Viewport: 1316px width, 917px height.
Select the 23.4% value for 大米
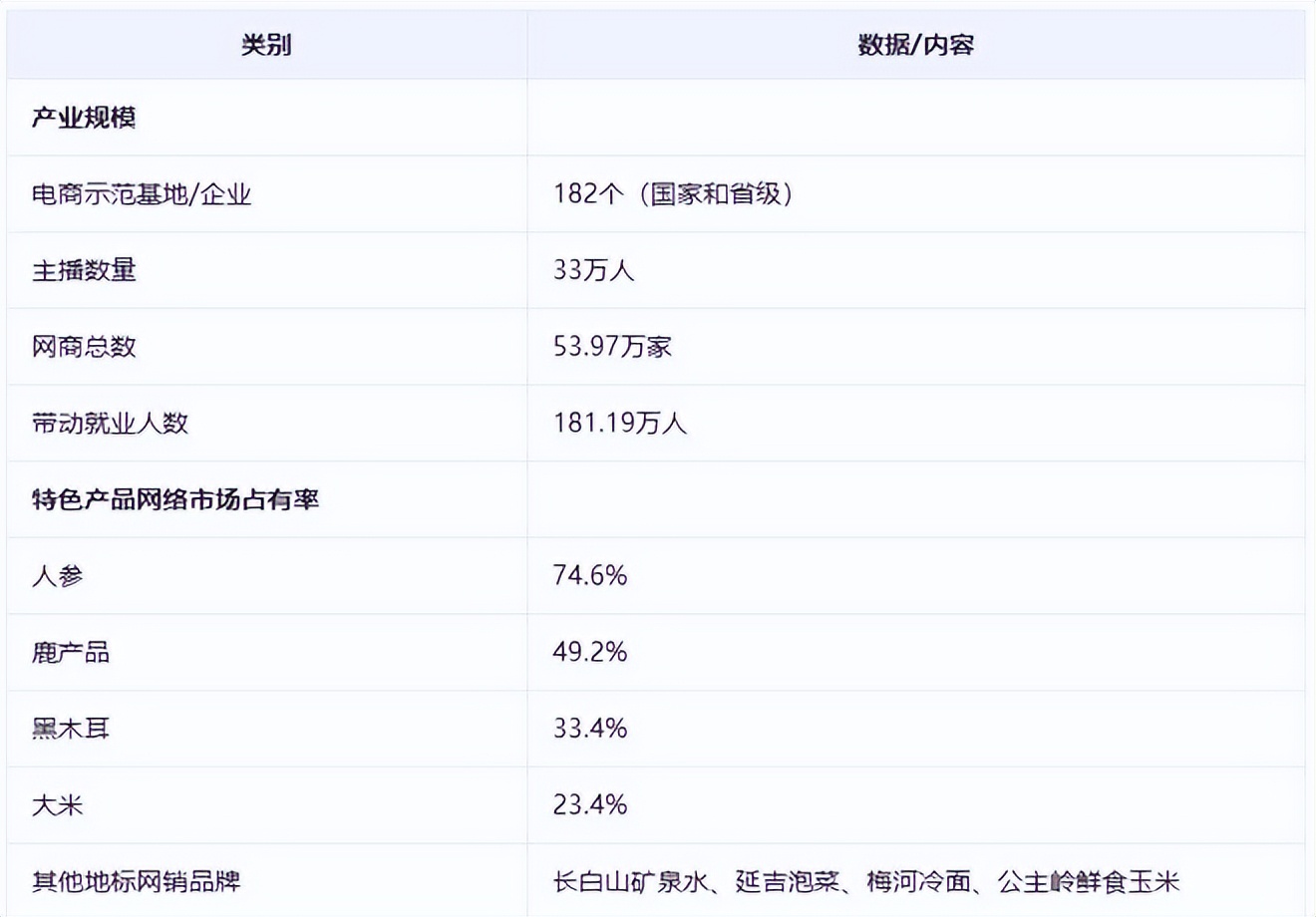tap(590, 804)
